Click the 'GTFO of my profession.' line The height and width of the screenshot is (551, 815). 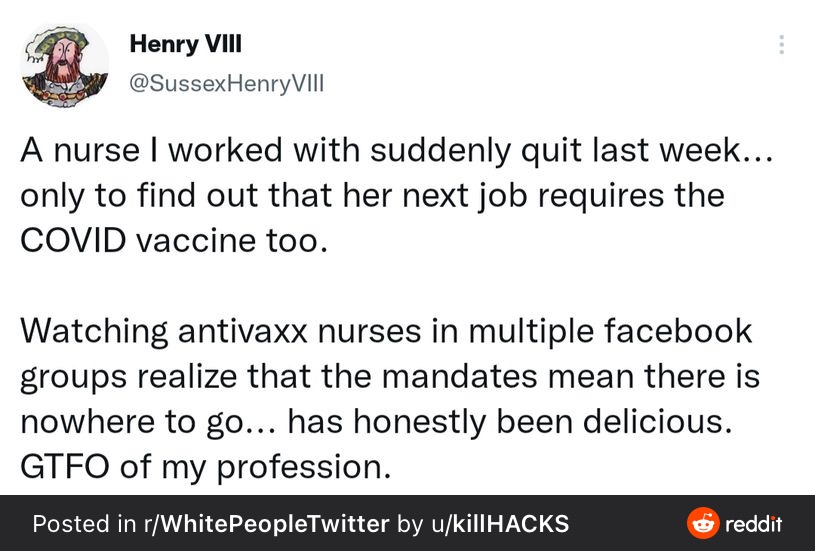[x=205, y=467]
